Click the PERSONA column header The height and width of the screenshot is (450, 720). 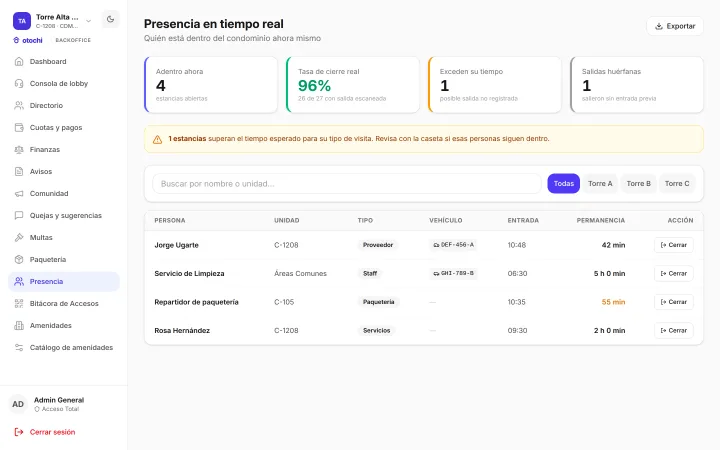coord(170,220)
